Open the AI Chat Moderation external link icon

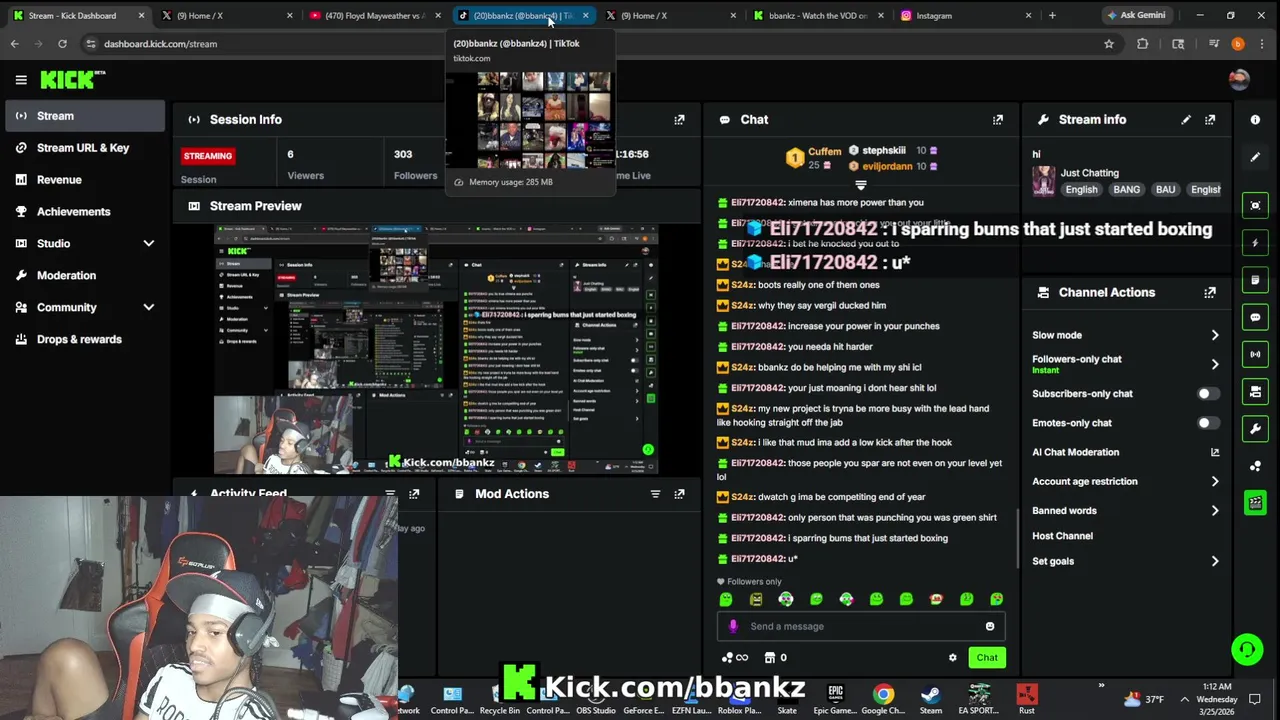1215,452
